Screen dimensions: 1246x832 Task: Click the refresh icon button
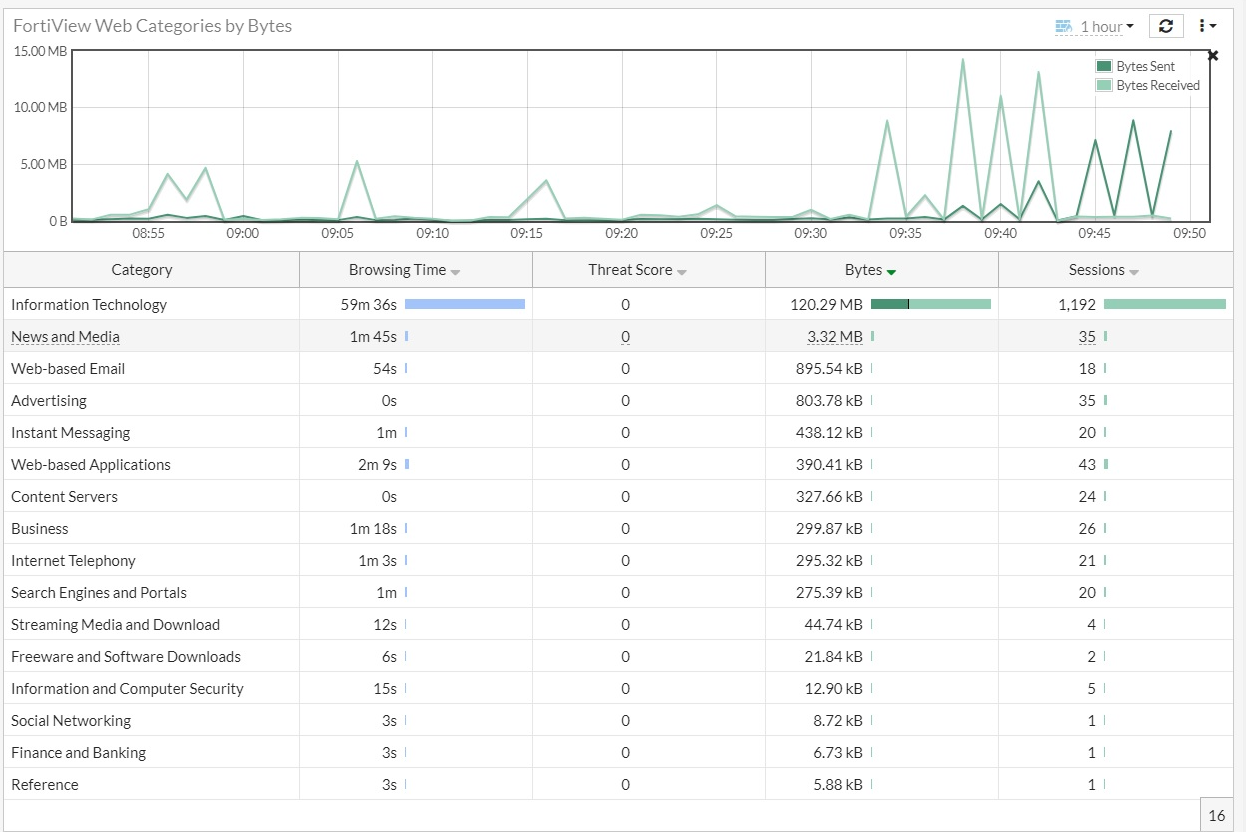click(x=1166, y=26)
